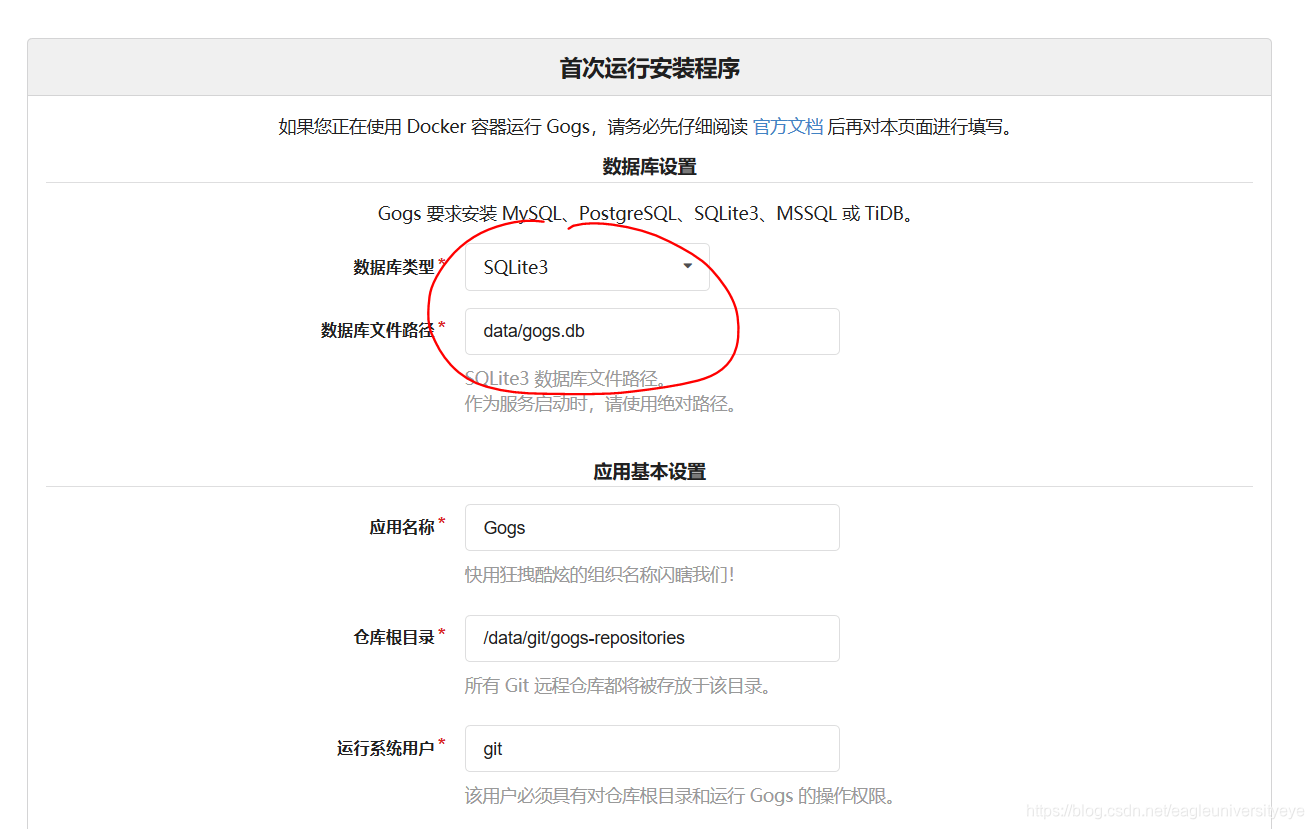Screen dimensions: 1314x829
Task: Click the 仓库根目录 label
Action: click(394, 638)
